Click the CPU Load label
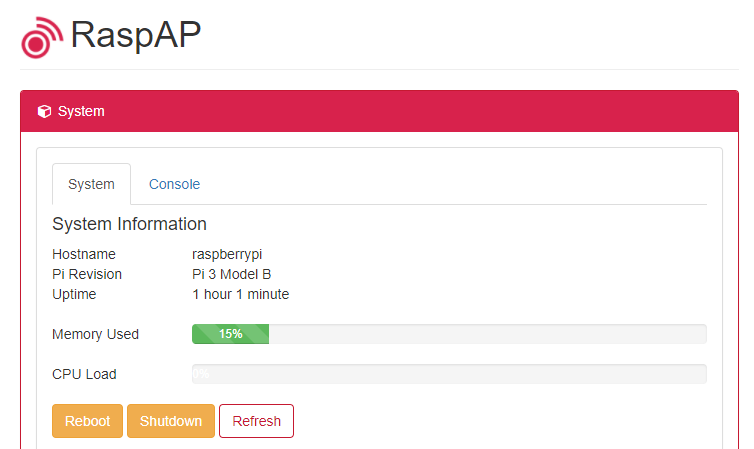 pos(84,374)
